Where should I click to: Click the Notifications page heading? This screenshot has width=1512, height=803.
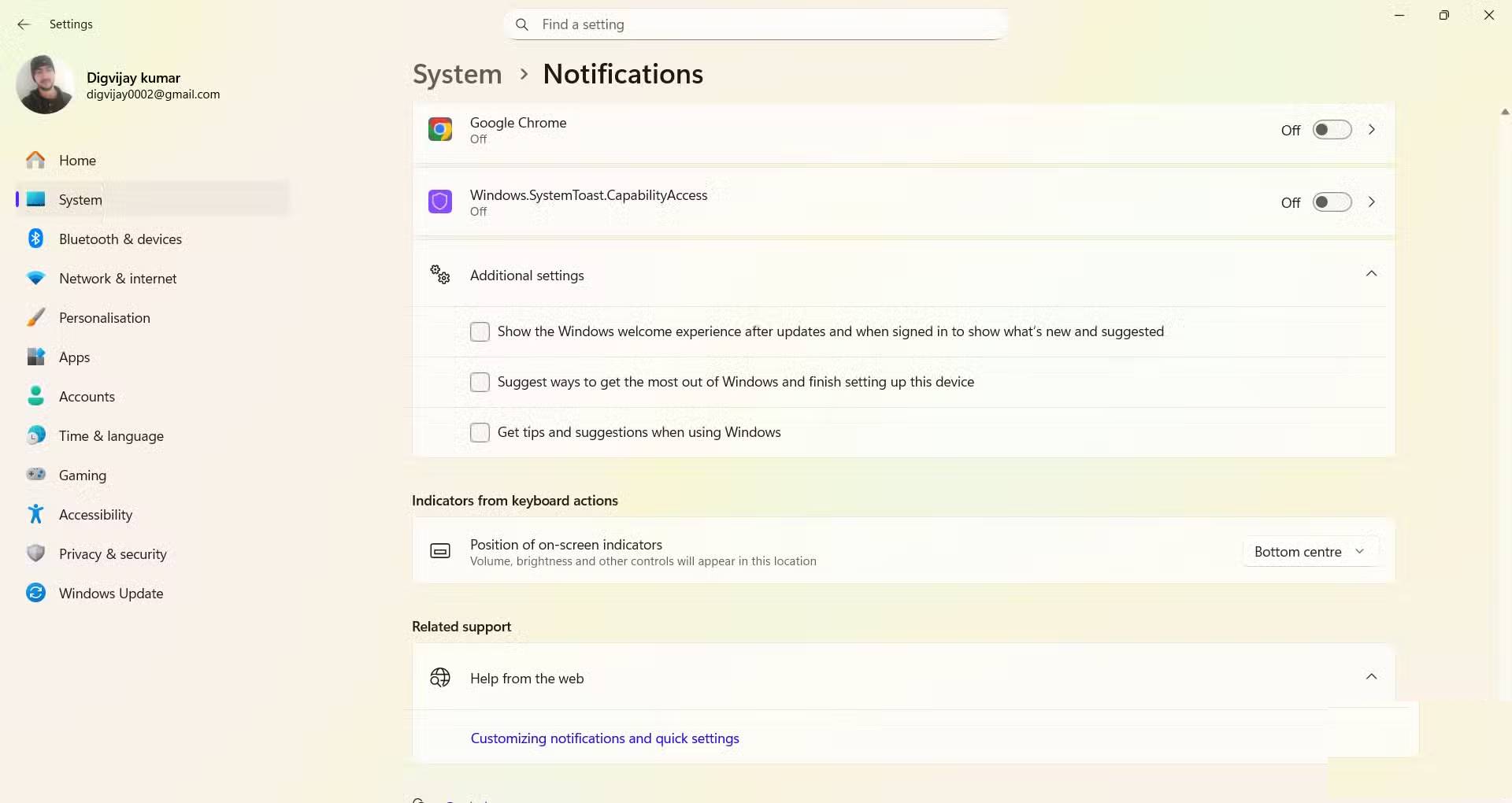[x=623, y=74]
